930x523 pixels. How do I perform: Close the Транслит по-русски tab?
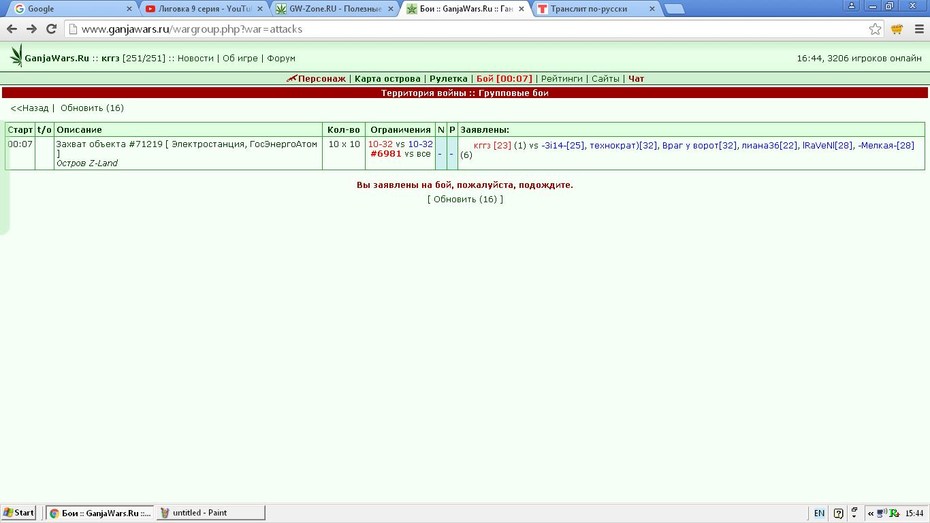click(652, 9)
